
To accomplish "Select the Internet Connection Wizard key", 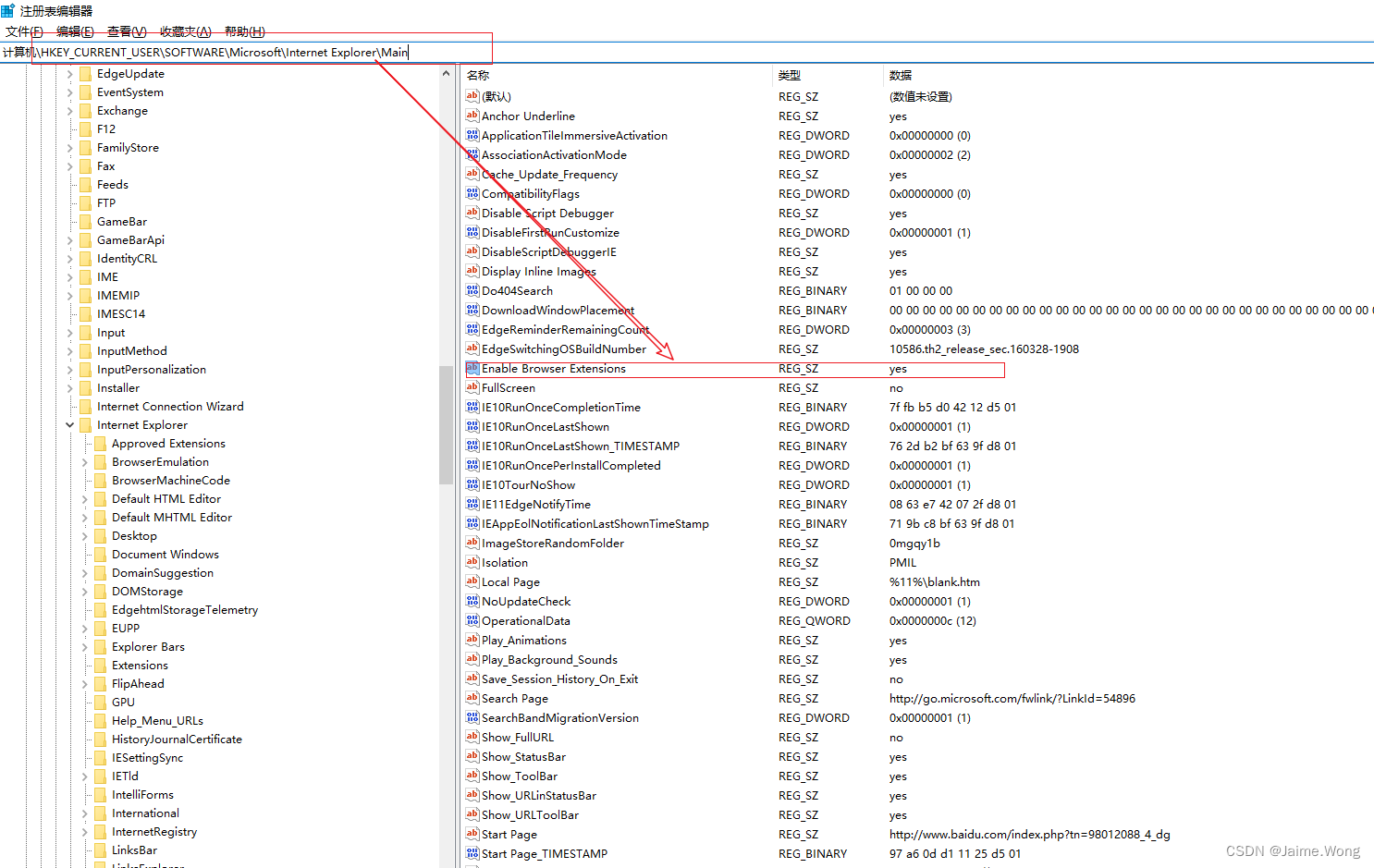I will (170, 407).
